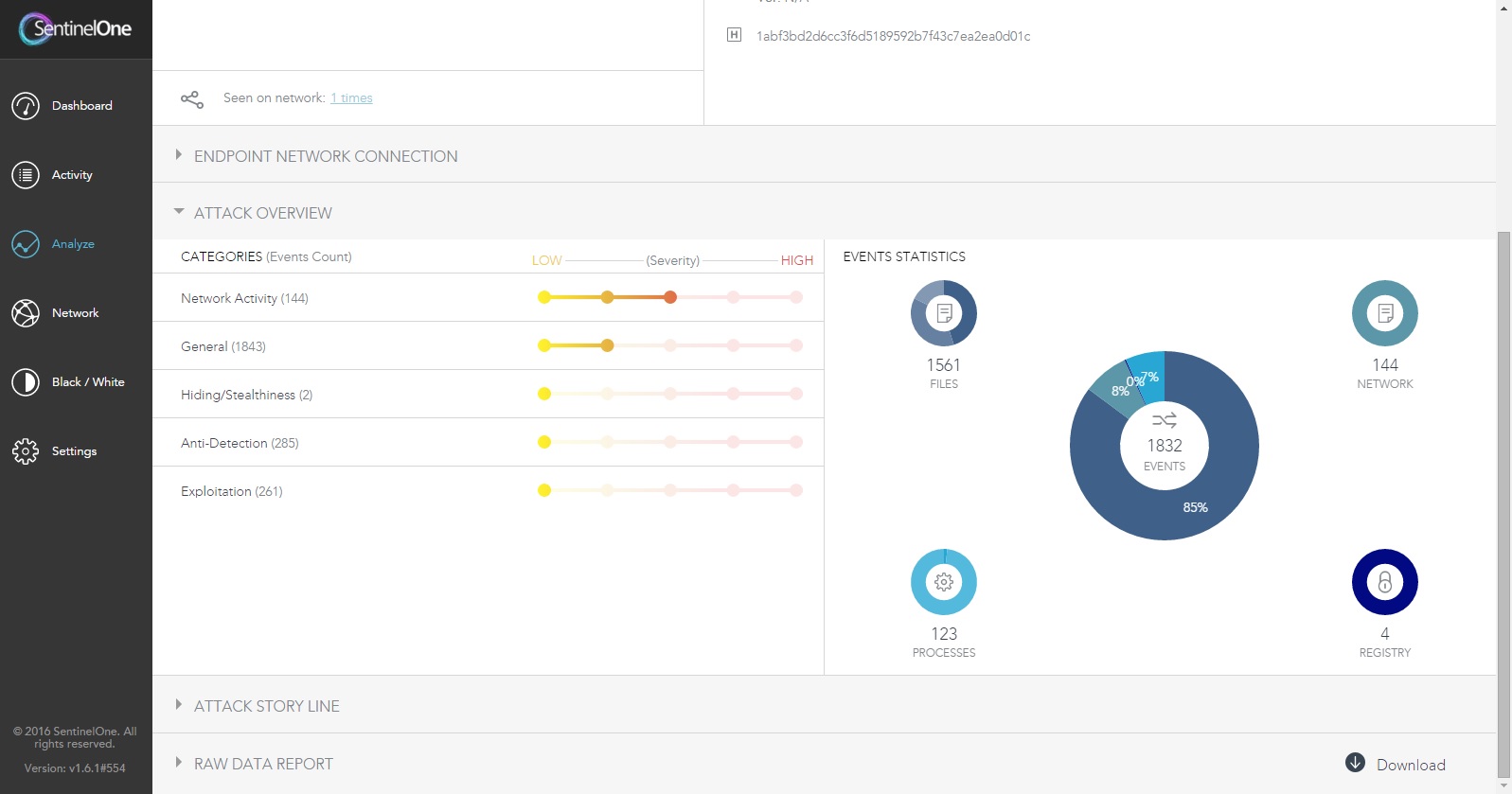Click the Network events donut icon
1512x794 pixels.
pyautogui.click(x=1385, y=313)
